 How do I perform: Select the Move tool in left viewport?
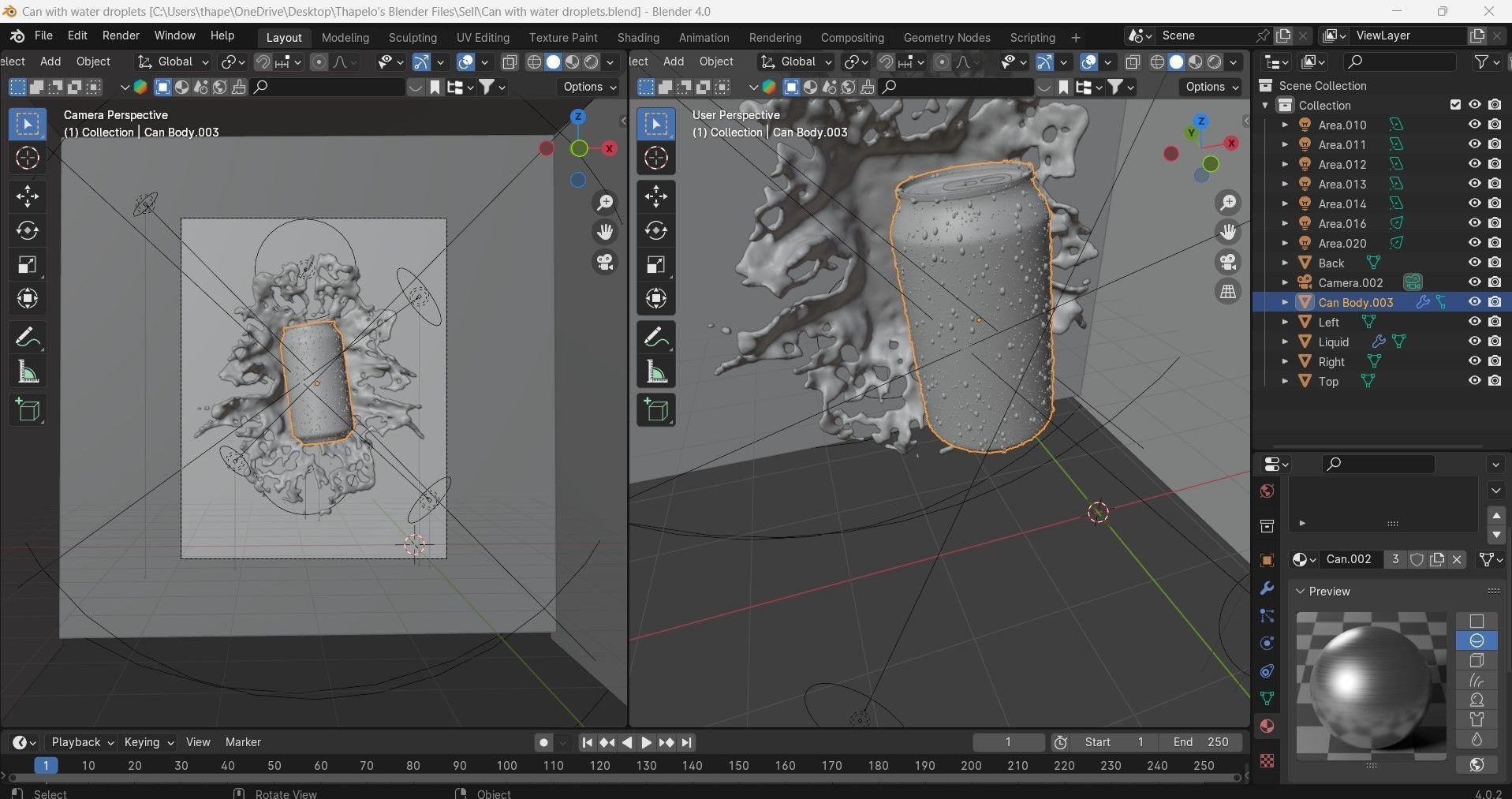pos(28,196)
